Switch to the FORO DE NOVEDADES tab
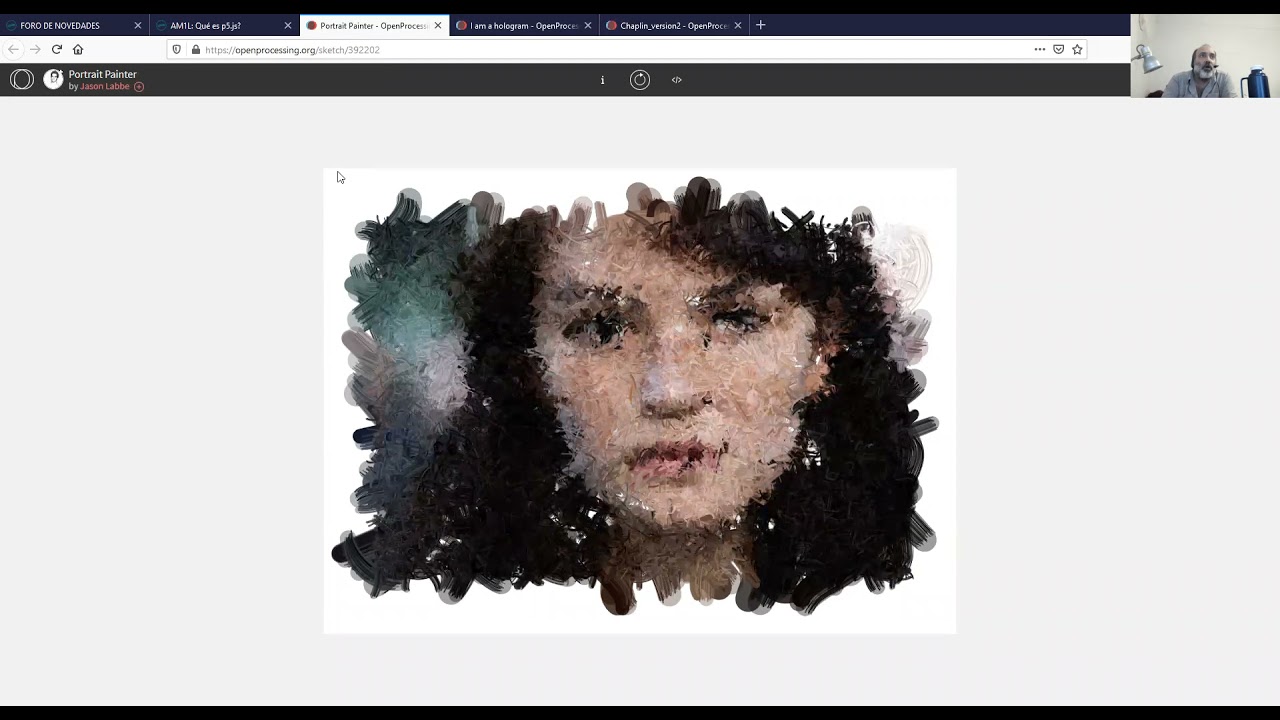 click(x=75, y=25)
